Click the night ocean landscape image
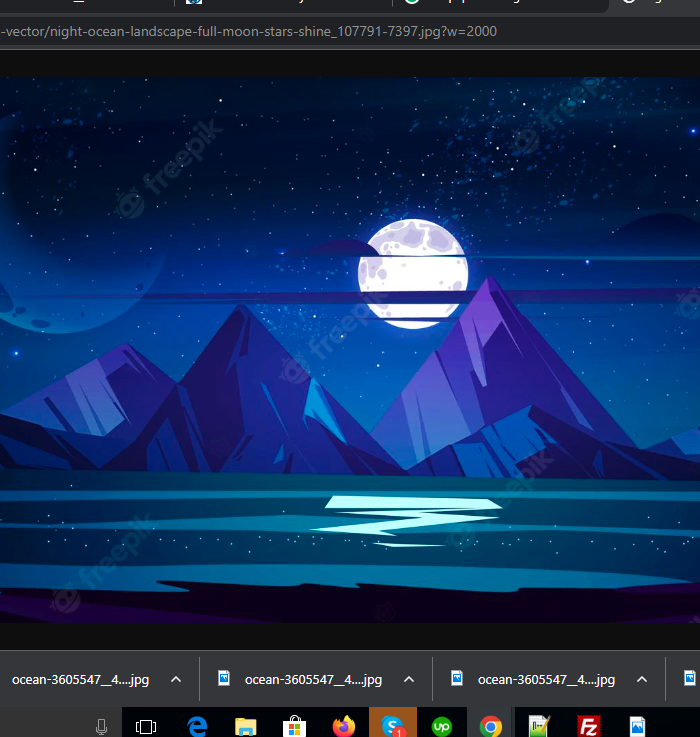This screenshot has width=700, height=737. coord(350,350)
